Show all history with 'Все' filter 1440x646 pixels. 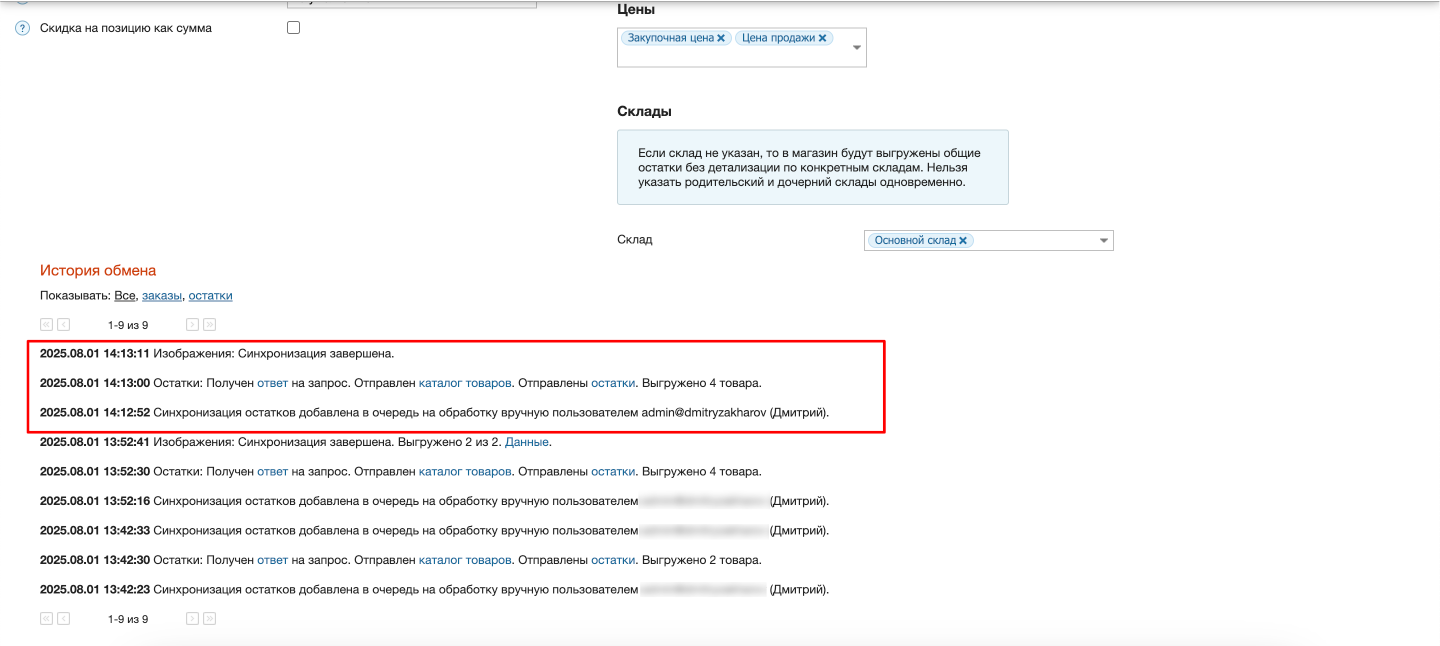(124, 296)
